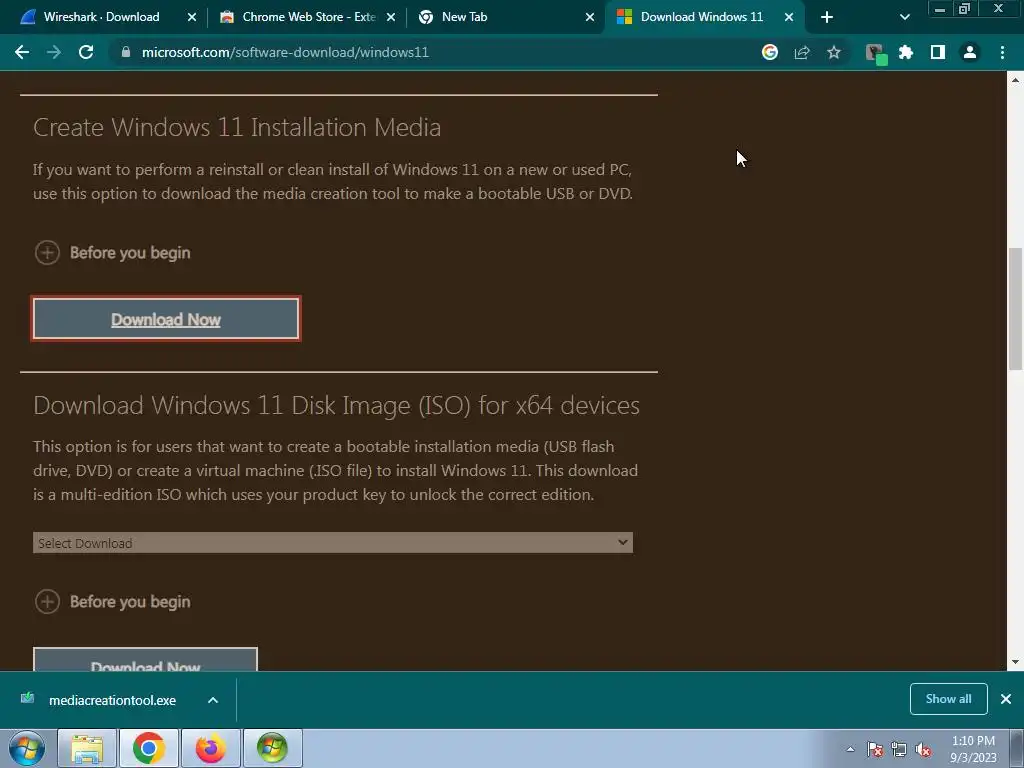
Task: Open the Chrome profile menu
Action: click(970, 52)
